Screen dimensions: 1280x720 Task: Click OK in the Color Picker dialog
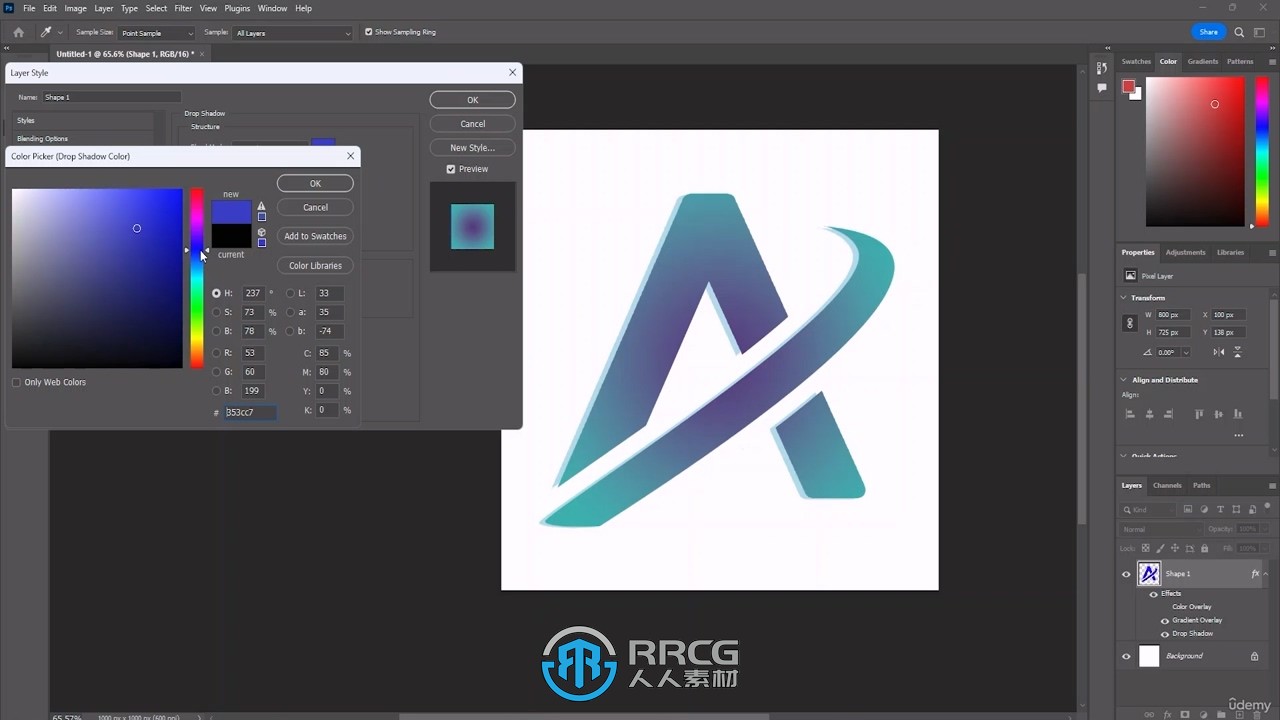pos(315,184)
